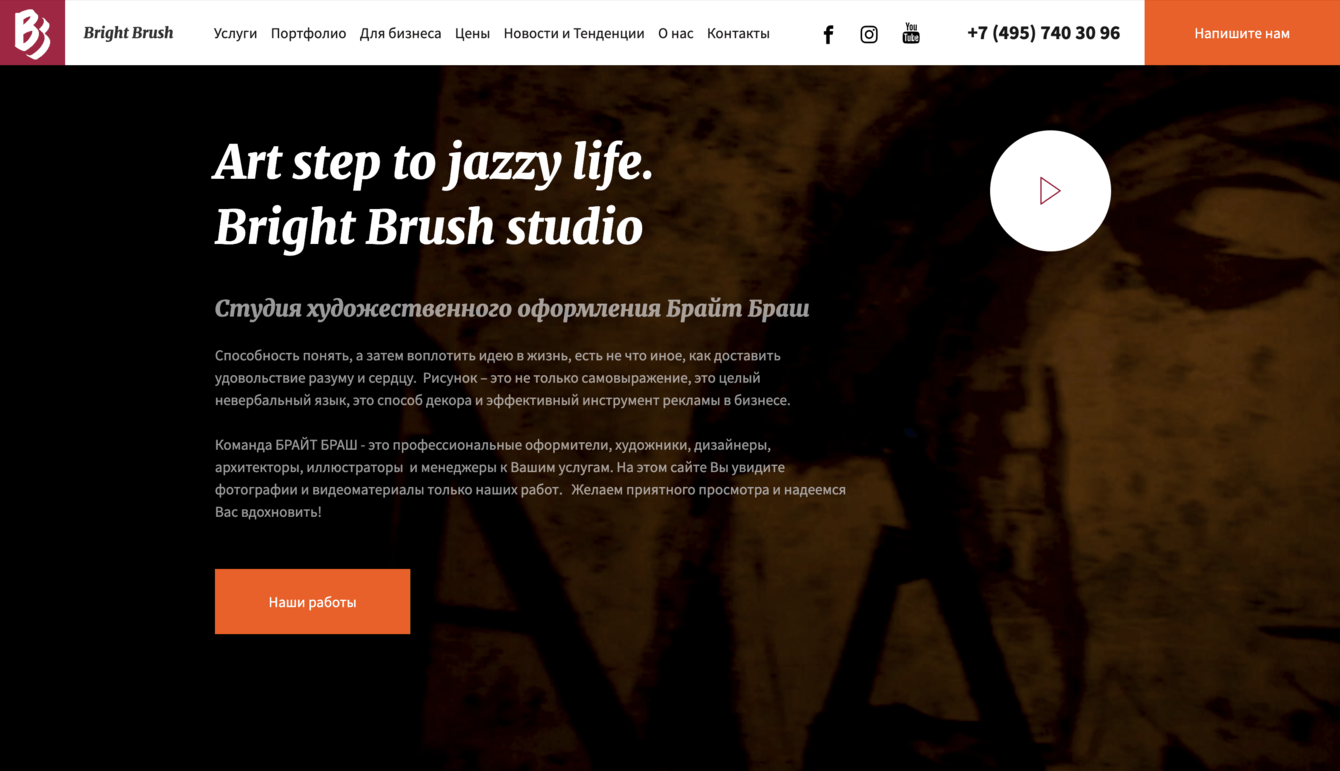Open the Услуги menu item

coord(235,33)
